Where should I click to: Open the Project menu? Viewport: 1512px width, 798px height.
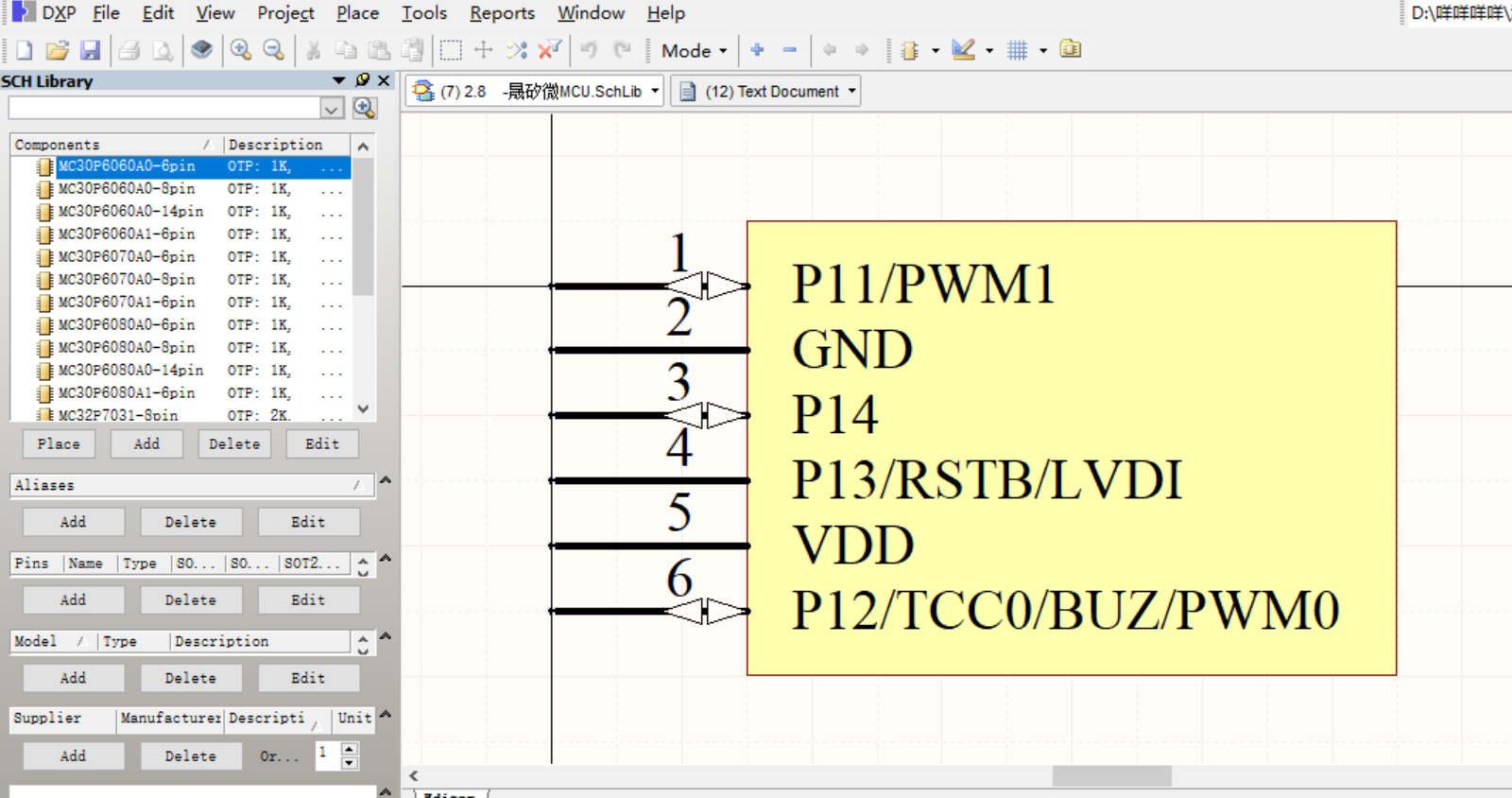[285, 13]
